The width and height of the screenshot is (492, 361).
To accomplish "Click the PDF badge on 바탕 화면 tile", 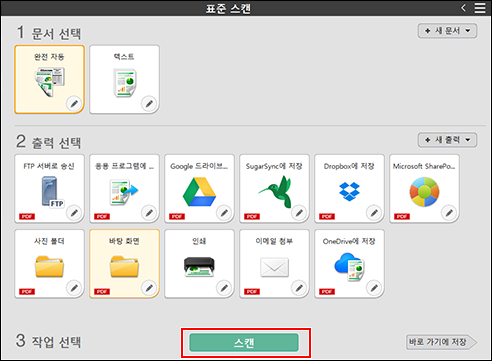I will click(x=102, y=292).
